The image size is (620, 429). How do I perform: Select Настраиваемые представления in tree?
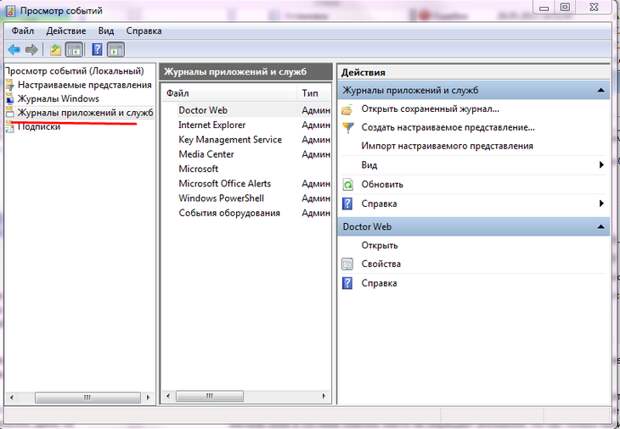(85, 85)
